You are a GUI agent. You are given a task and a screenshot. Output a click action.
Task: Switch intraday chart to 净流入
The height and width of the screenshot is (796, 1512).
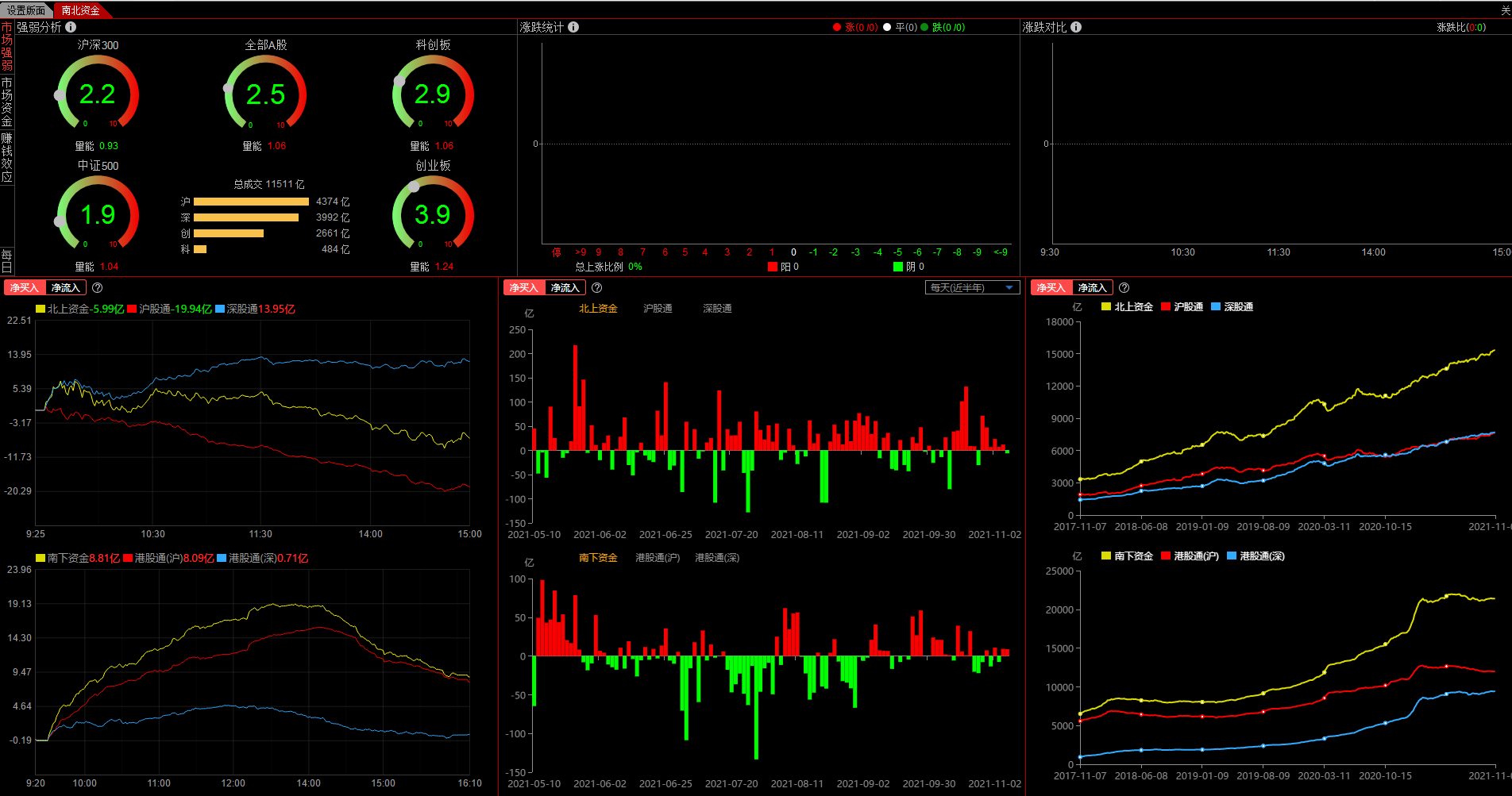(66, 288)
